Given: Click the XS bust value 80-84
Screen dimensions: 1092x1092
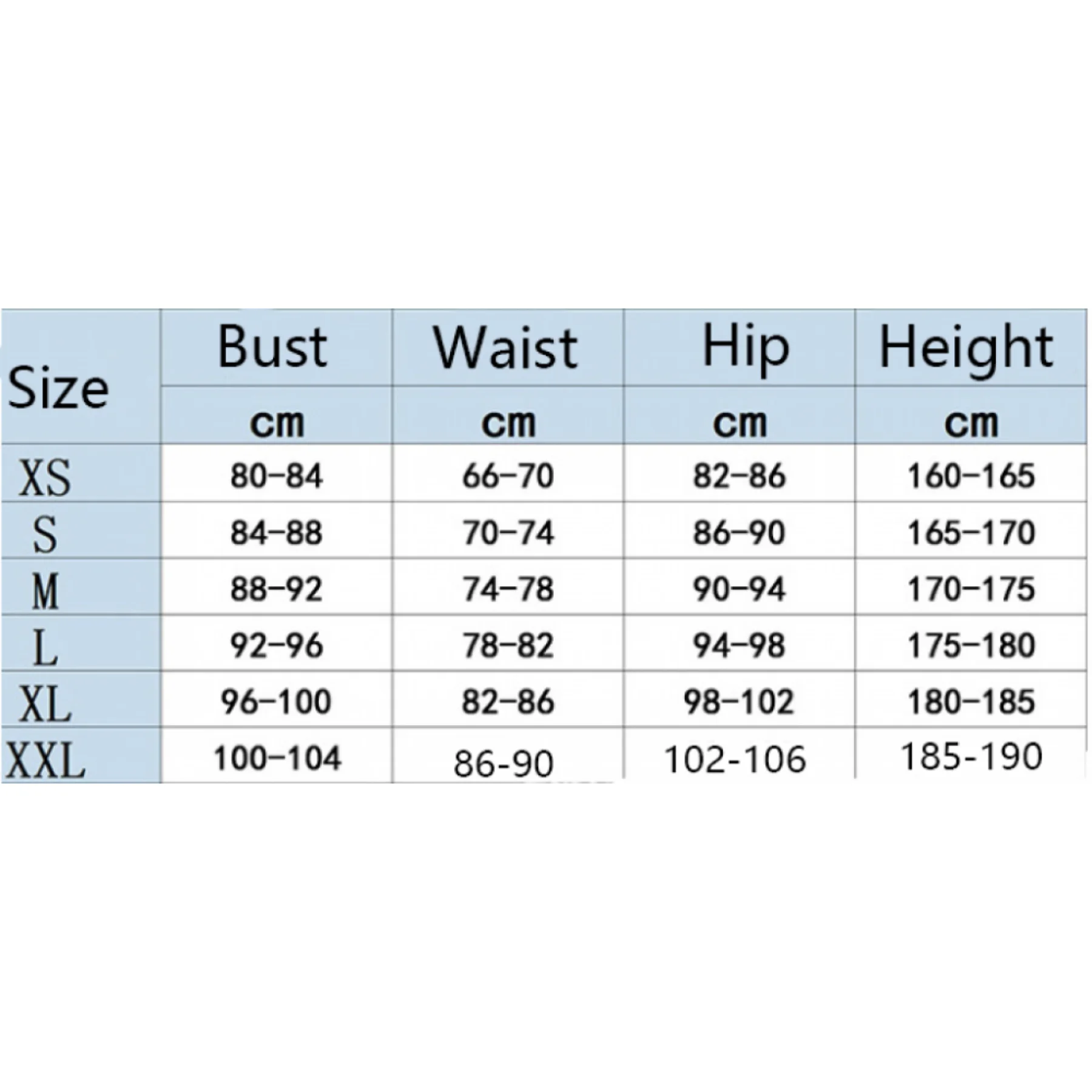Looking at the screenshot, I should click(x=276, y=476).
